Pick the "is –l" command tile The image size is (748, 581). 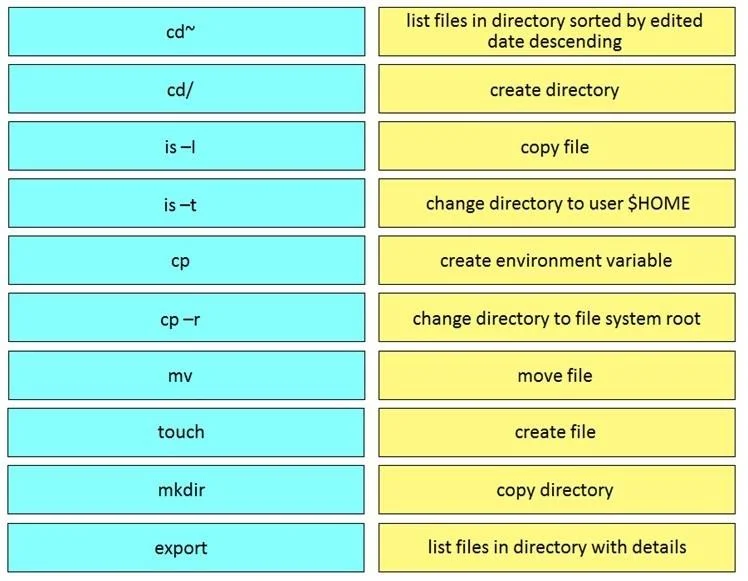[x=187, y=146]
